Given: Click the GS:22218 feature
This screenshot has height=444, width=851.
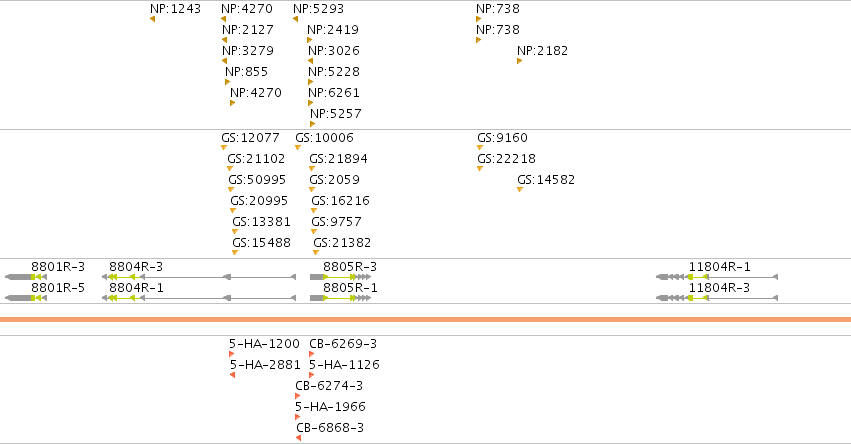Looking at the screenshot, I should coord(480,169).
